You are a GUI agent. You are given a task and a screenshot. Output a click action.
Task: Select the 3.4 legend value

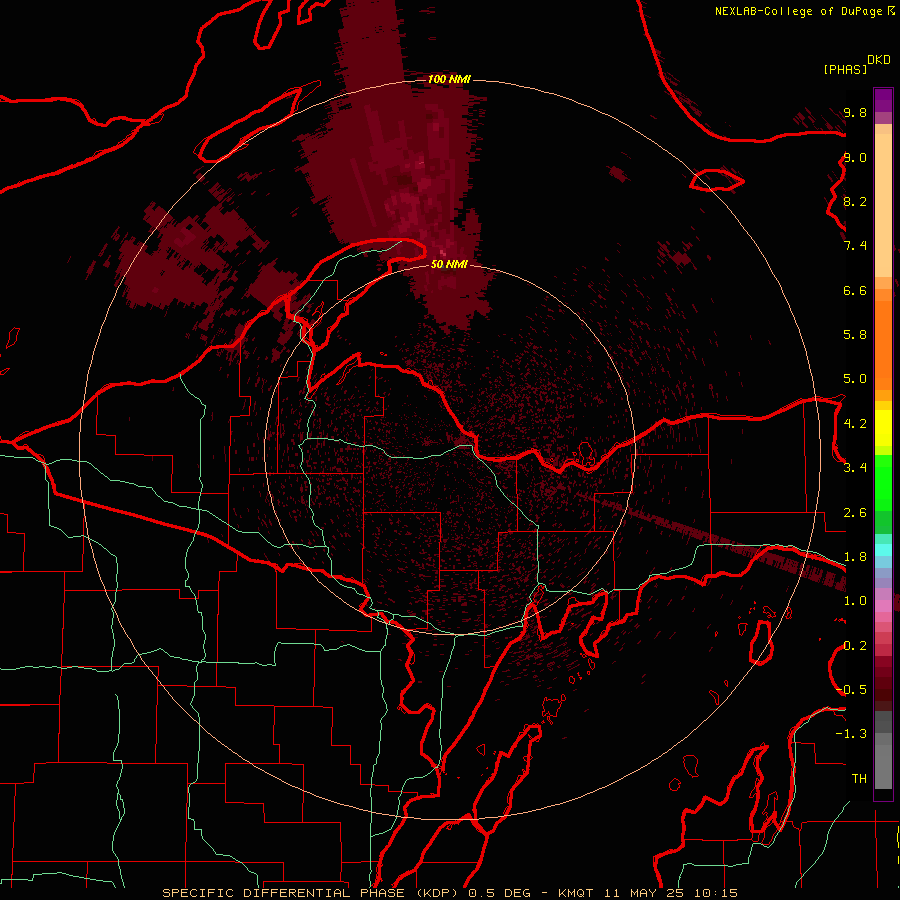(x=855, y=468)
